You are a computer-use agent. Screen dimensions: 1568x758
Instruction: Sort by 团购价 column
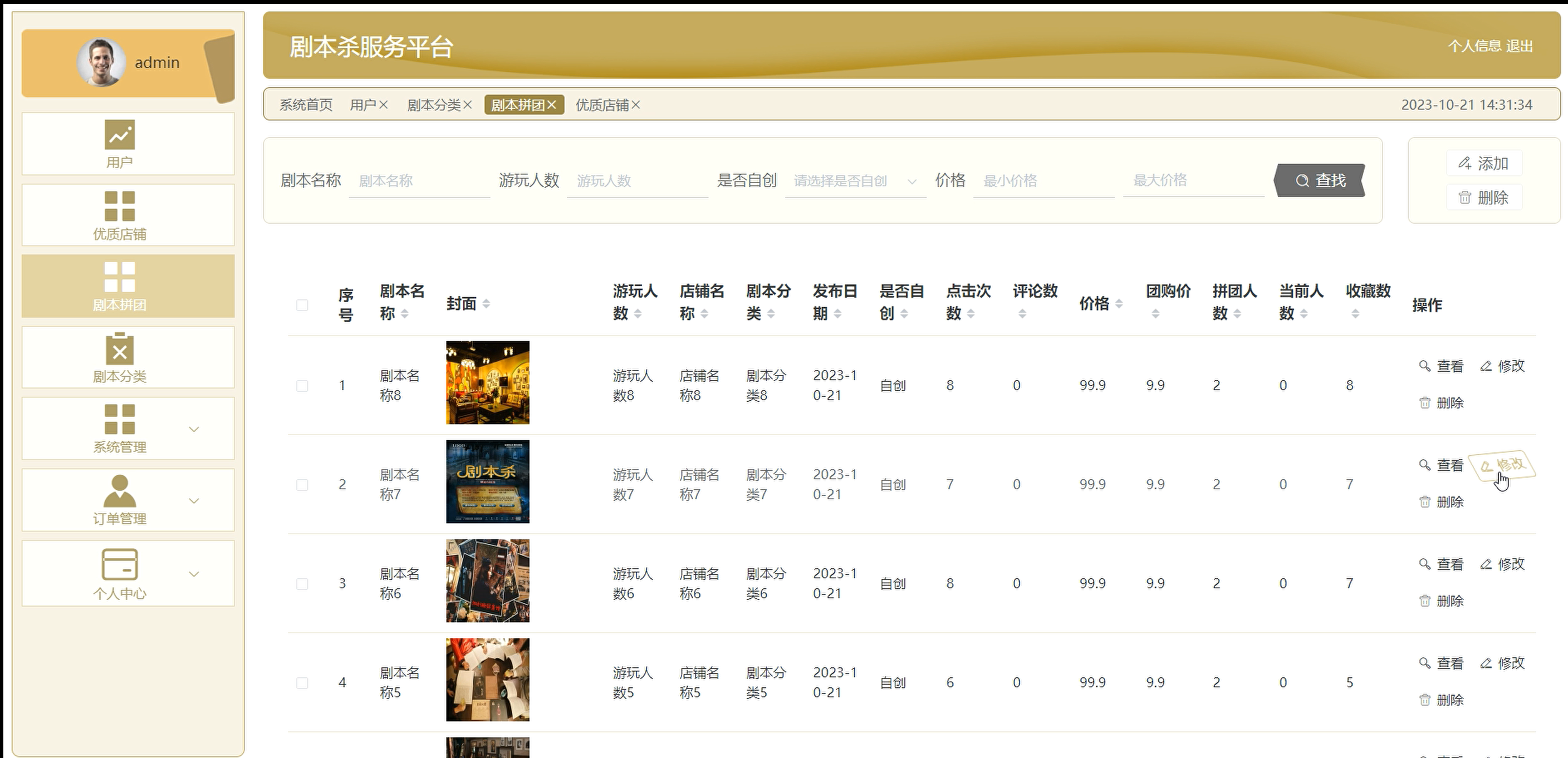[1155, 314]
